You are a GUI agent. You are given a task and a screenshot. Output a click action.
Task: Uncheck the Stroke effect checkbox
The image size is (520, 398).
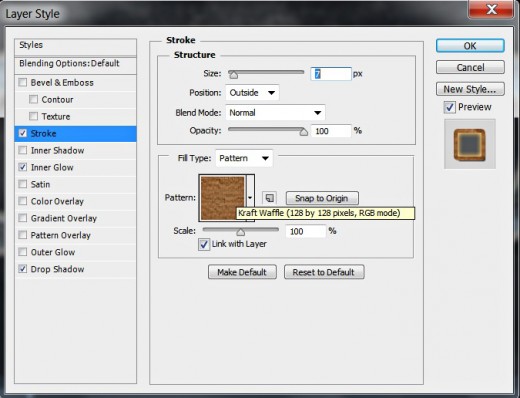click(x=23, y=133)
